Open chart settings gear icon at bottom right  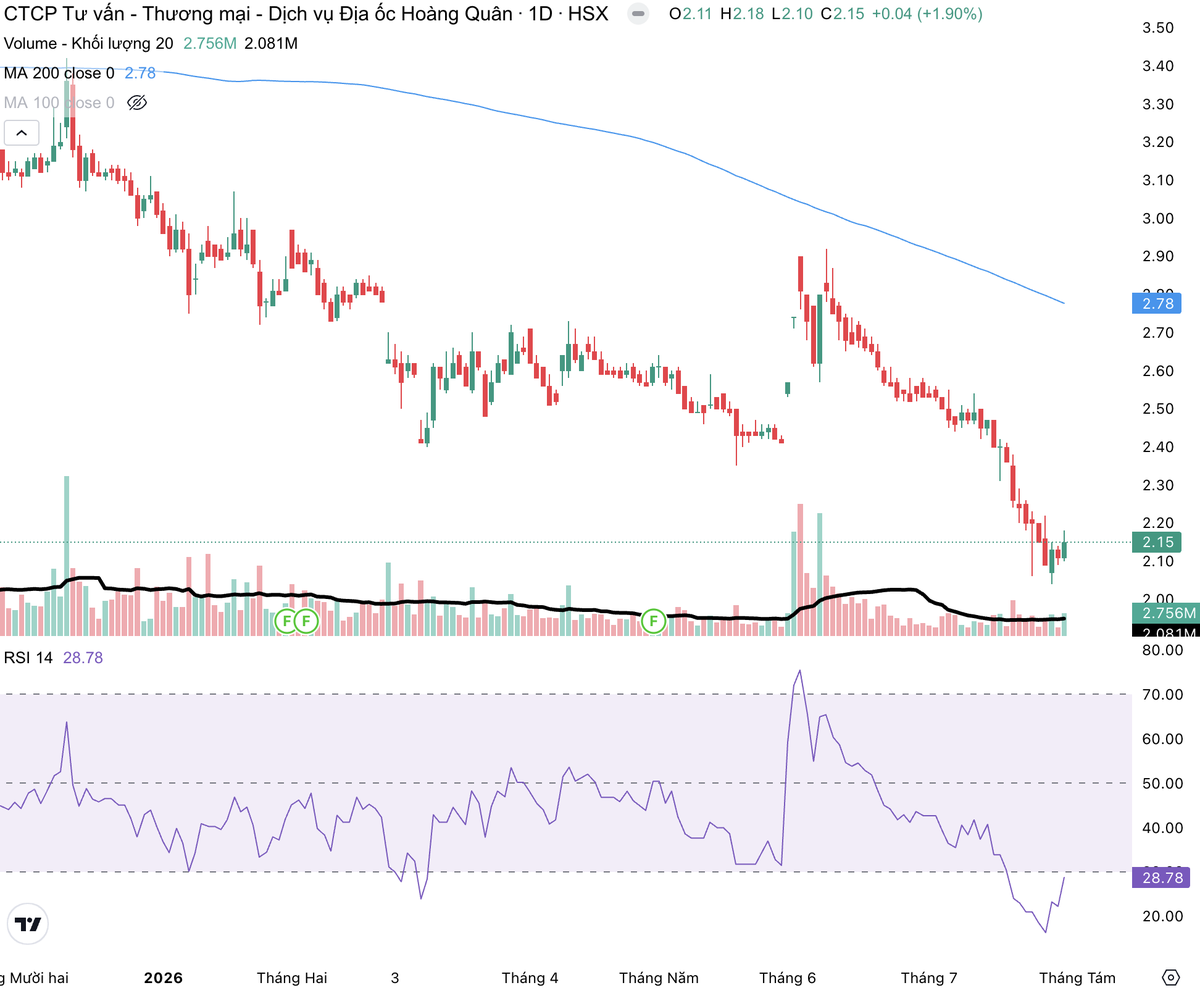pos(1171,977)
